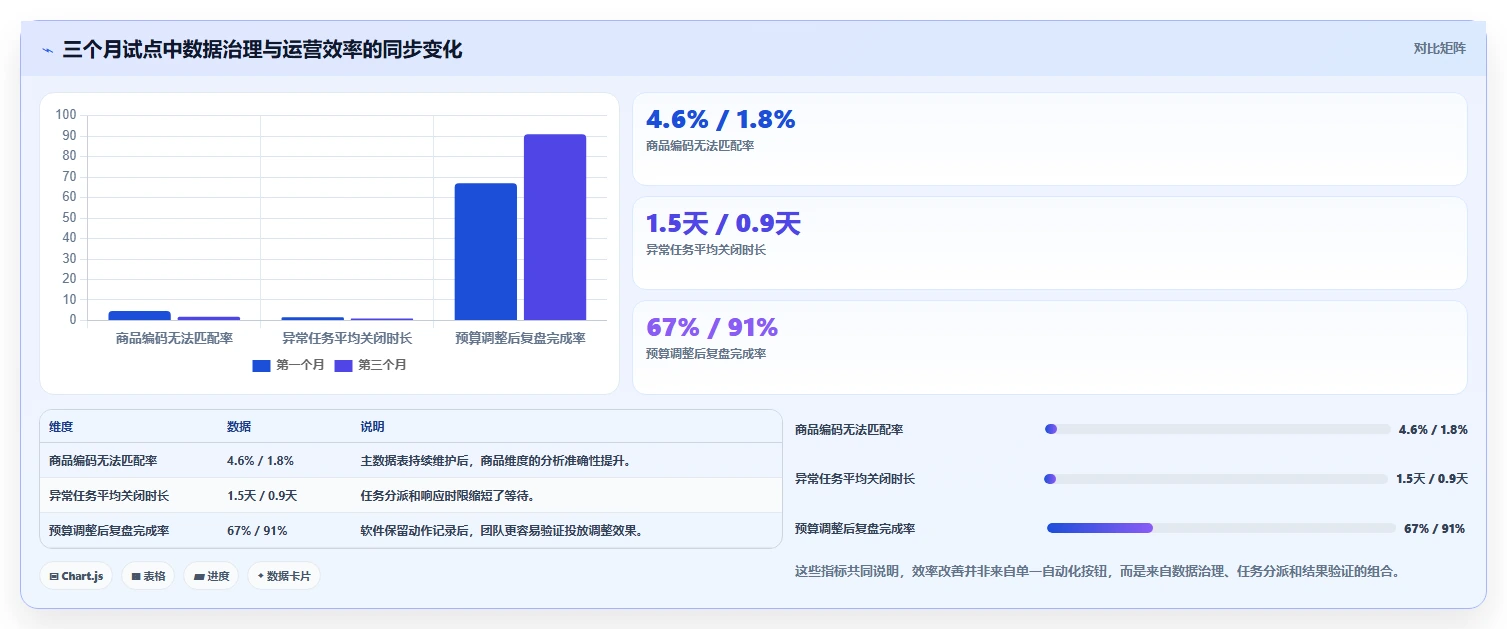Click table cell 1.5天 / 0.9天
This screenshot has width=1507, height=629.
(x=262, y=496)
